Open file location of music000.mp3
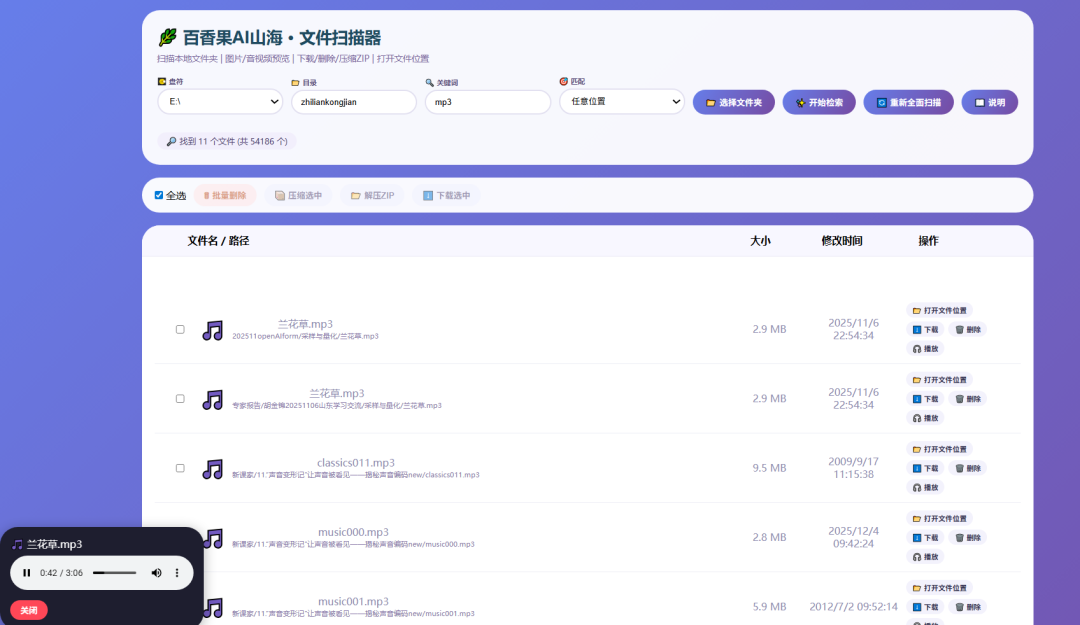1080x625 pixels. tap(939, 519)
